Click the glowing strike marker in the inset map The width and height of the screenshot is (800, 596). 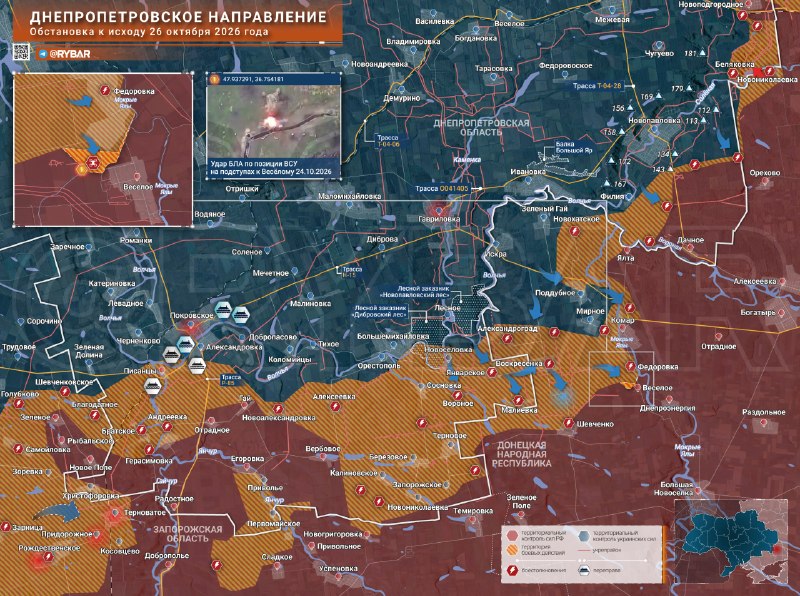80,168
